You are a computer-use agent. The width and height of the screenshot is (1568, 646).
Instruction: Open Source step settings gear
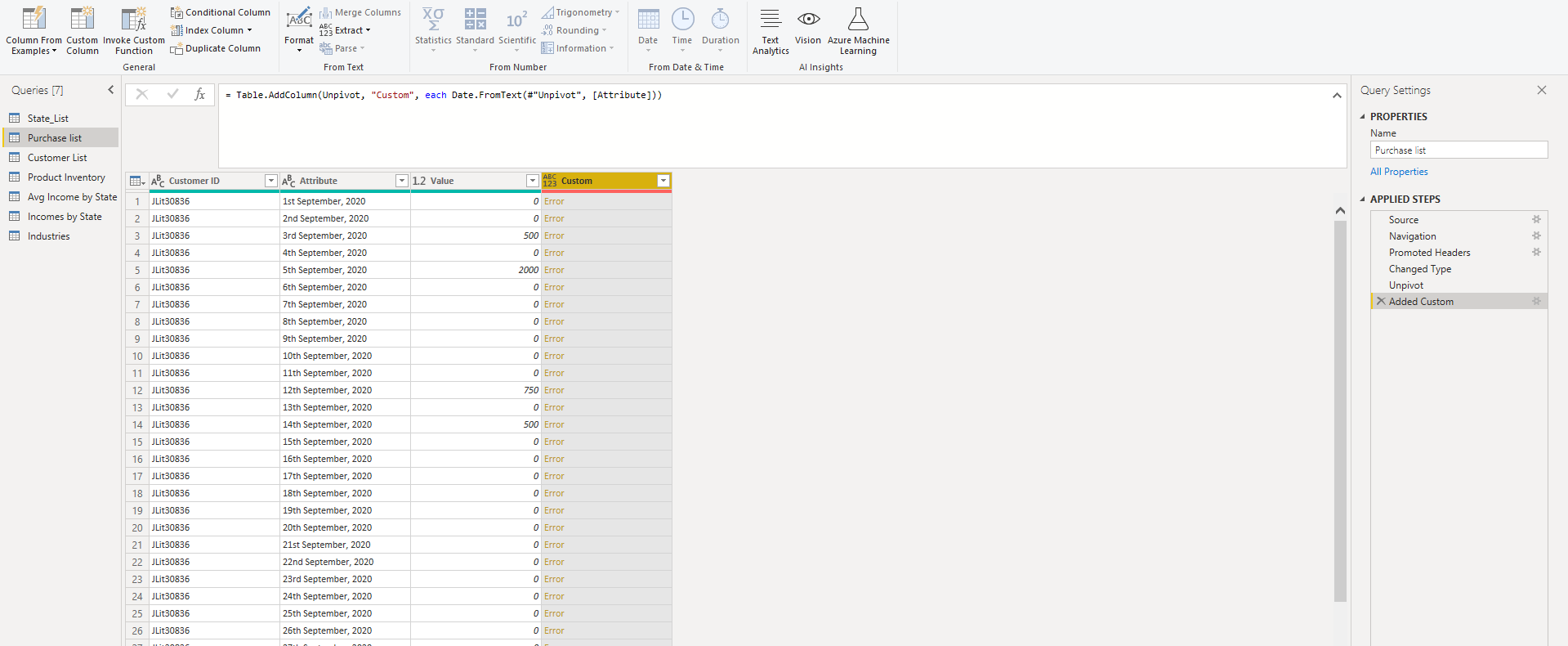click(x=1536, y=220)
